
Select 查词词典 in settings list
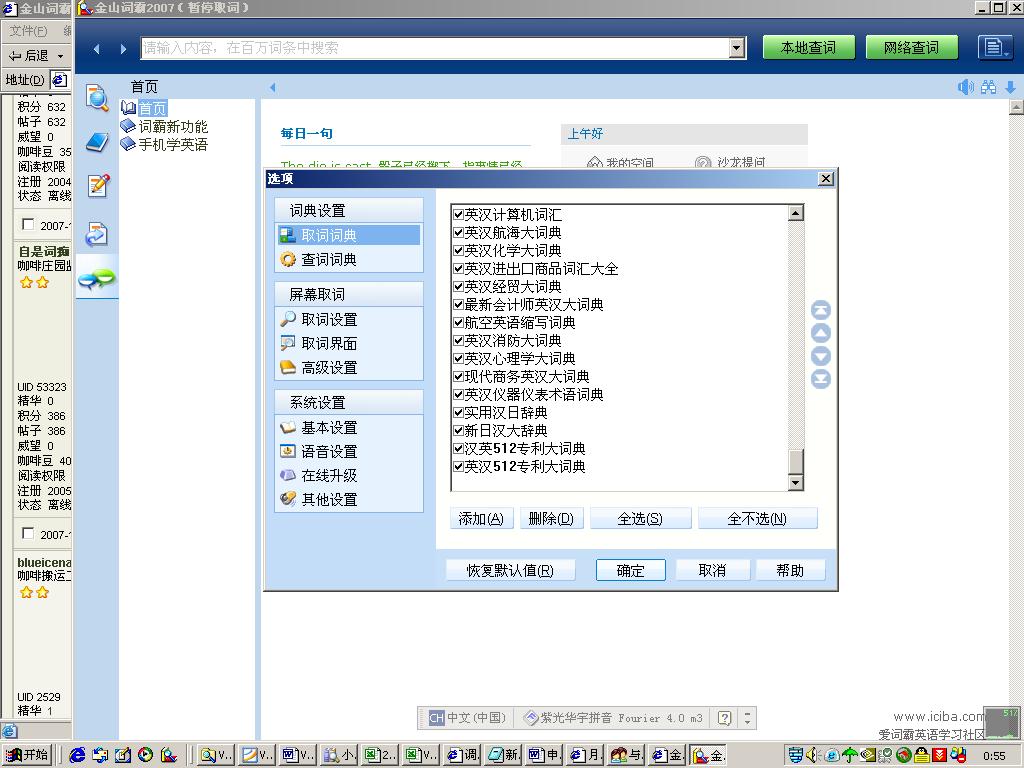[329, 260]
